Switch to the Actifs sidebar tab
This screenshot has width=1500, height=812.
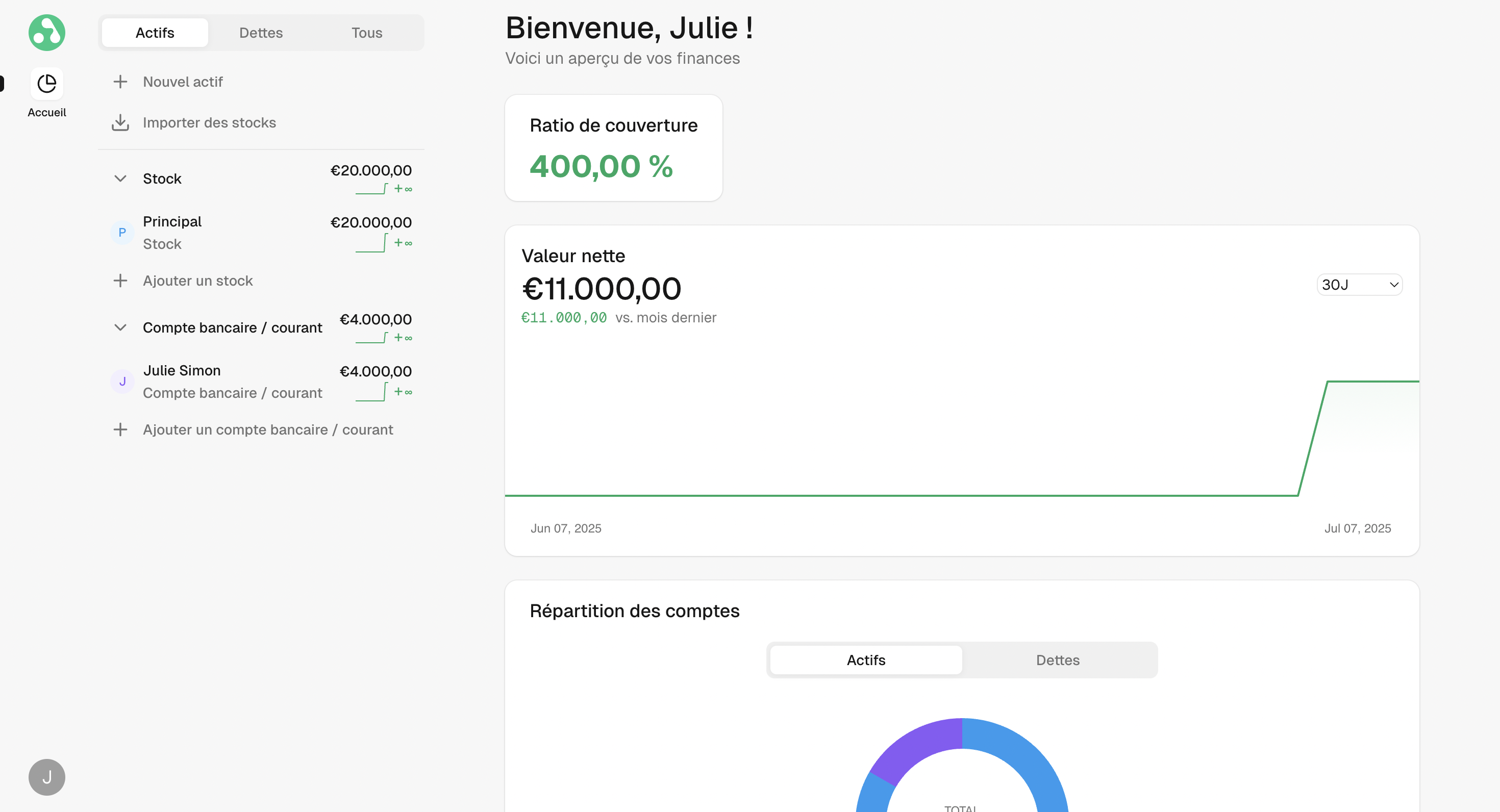[155, 33]
